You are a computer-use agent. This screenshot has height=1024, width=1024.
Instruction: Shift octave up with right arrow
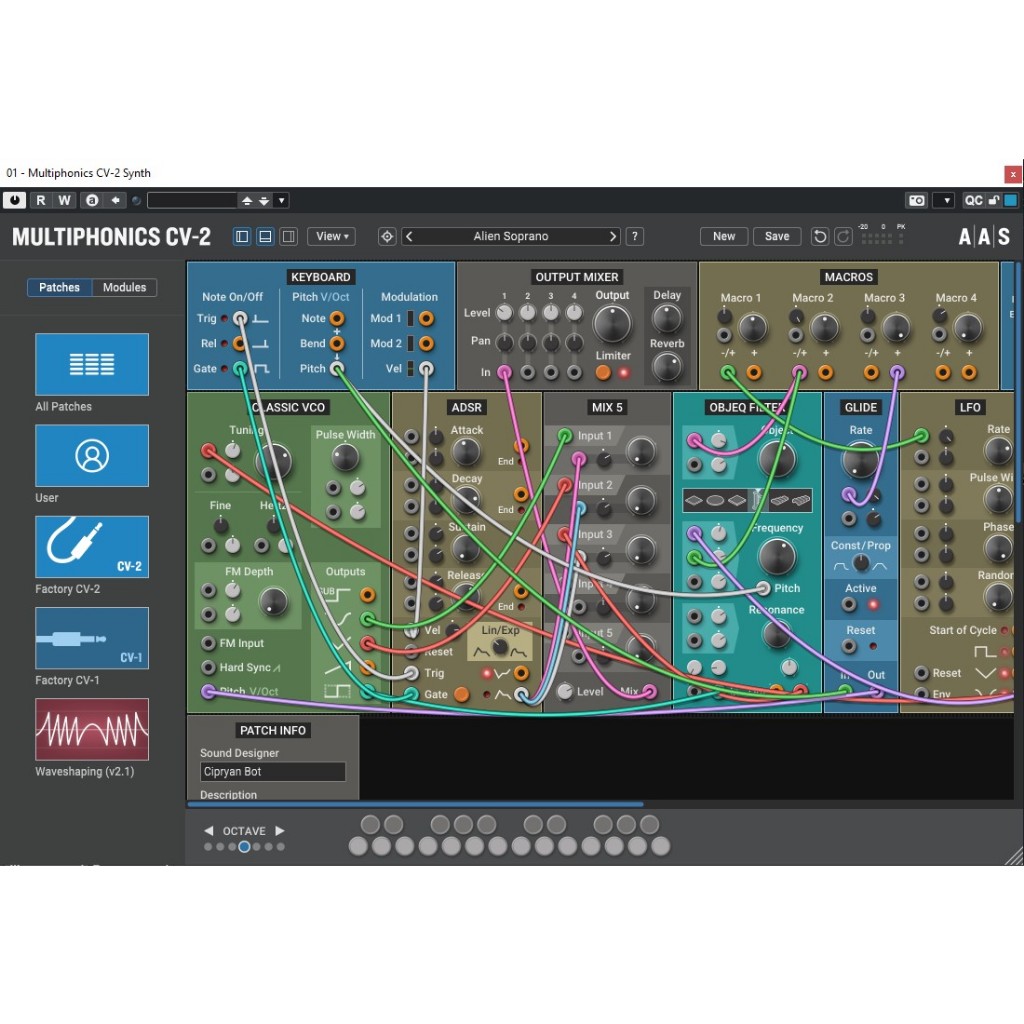[x=280, y=831]
